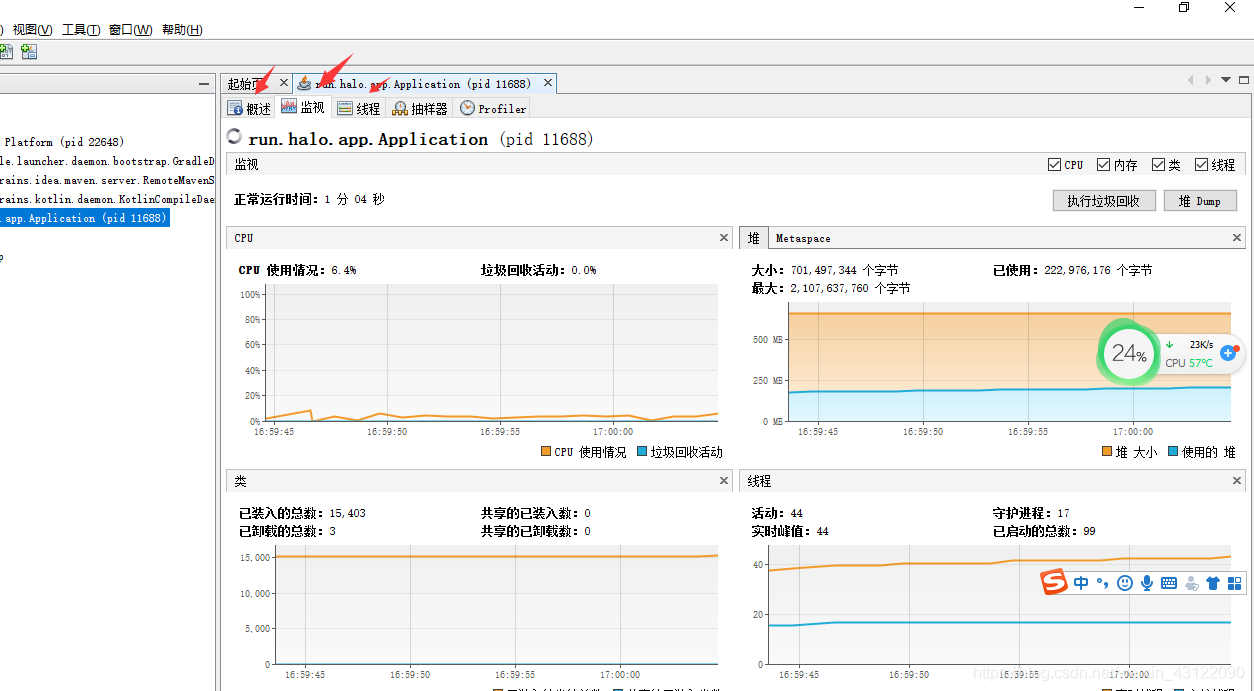Maximize the editor tab area icon
Screen dimensions: 1254x691
[x=1245, y=80]
